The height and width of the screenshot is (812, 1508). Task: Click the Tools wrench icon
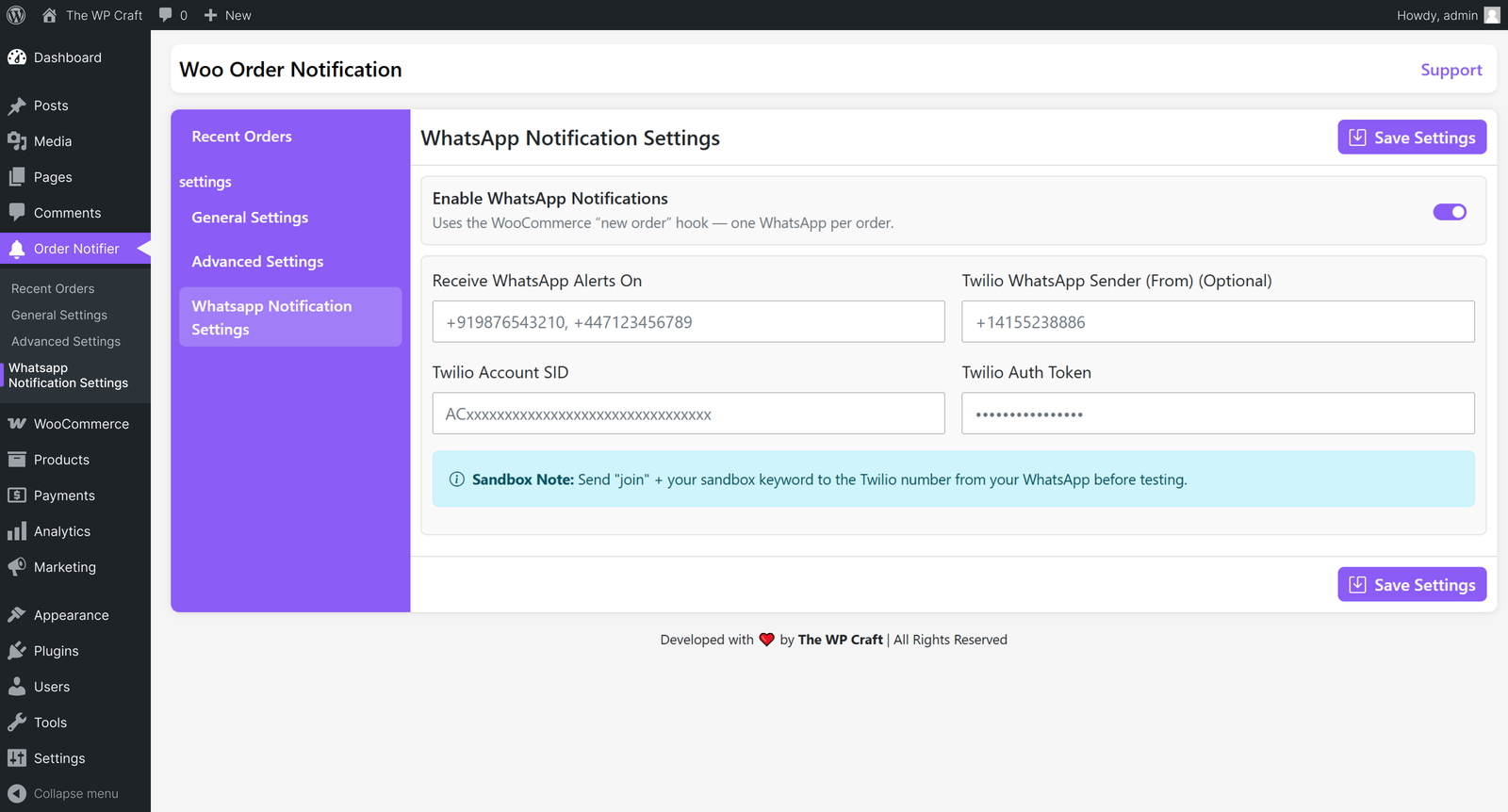17,723
